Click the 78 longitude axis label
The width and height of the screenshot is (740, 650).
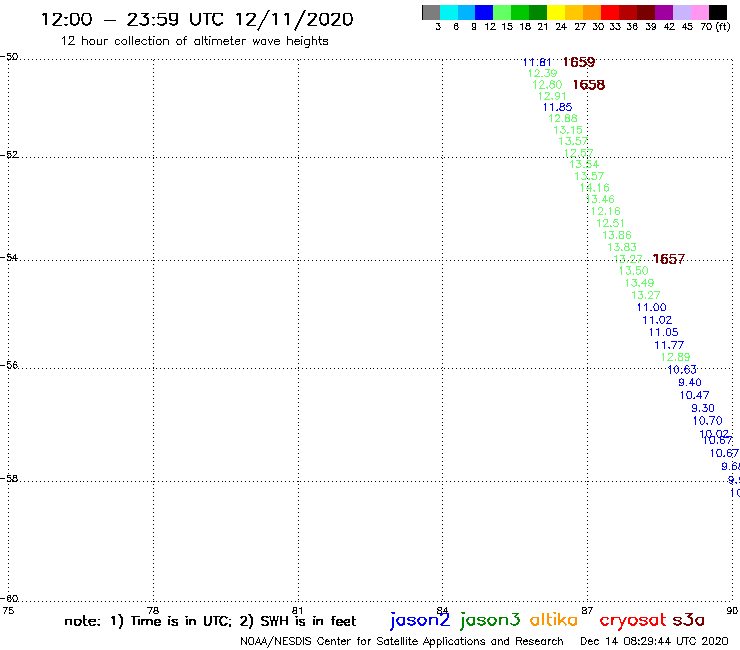[153, 611]
